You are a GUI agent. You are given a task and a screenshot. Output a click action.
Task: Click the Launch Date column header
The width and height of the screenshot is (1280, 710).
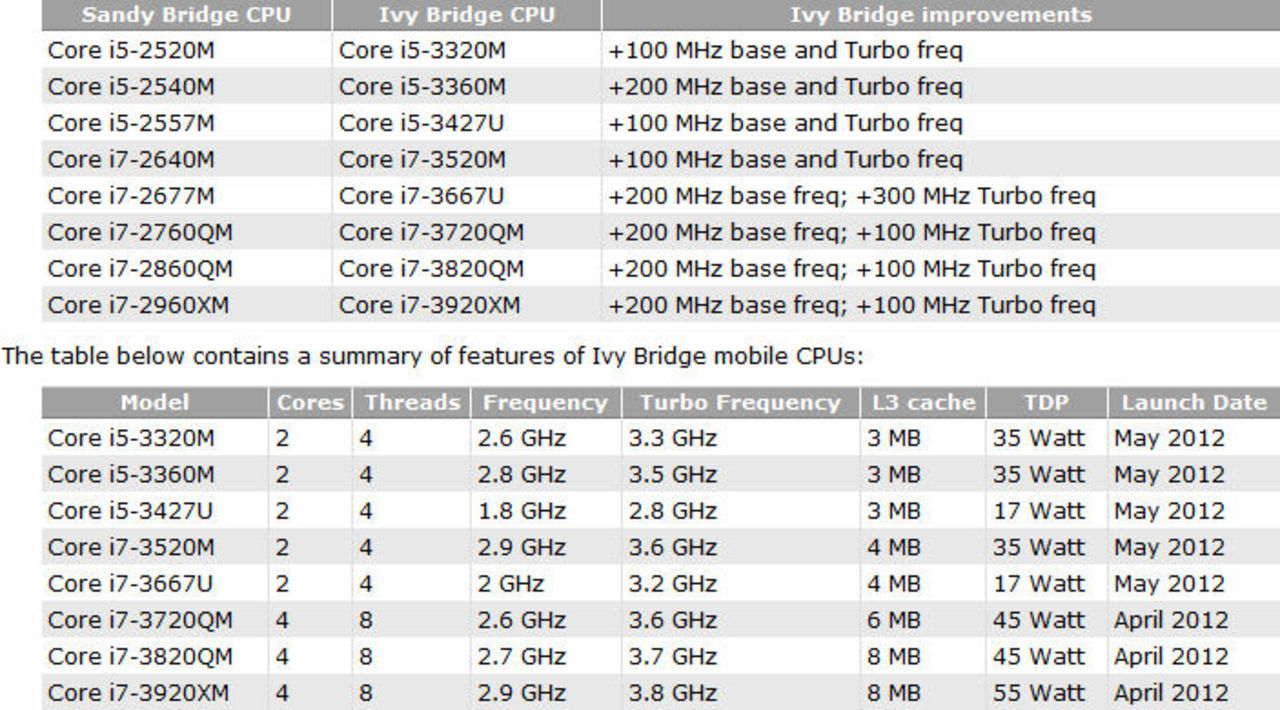[x=1193, y=403]
